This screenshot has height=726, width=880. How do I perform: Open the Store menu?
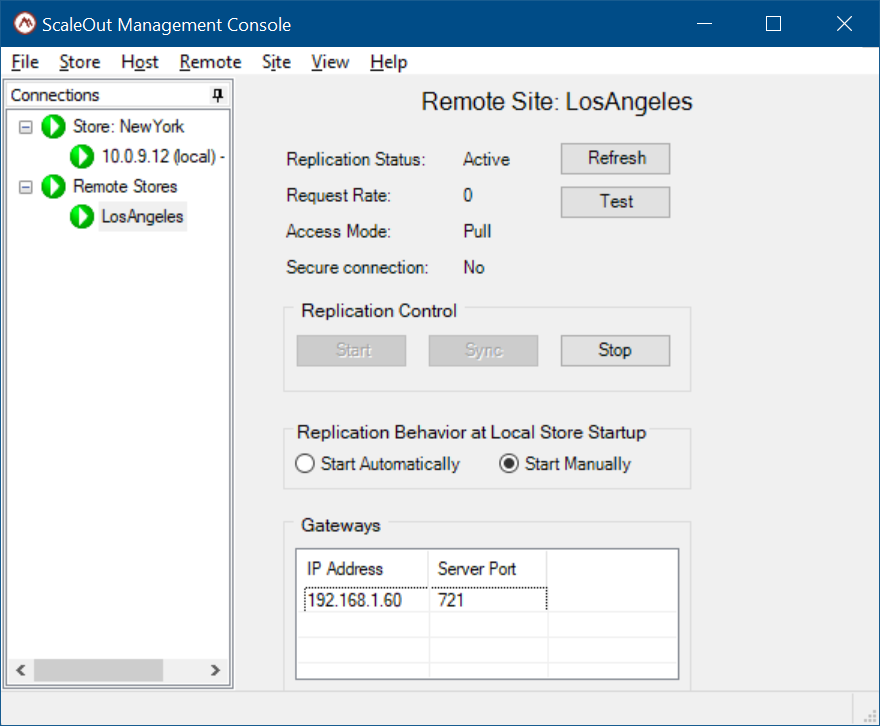[80, 62]
